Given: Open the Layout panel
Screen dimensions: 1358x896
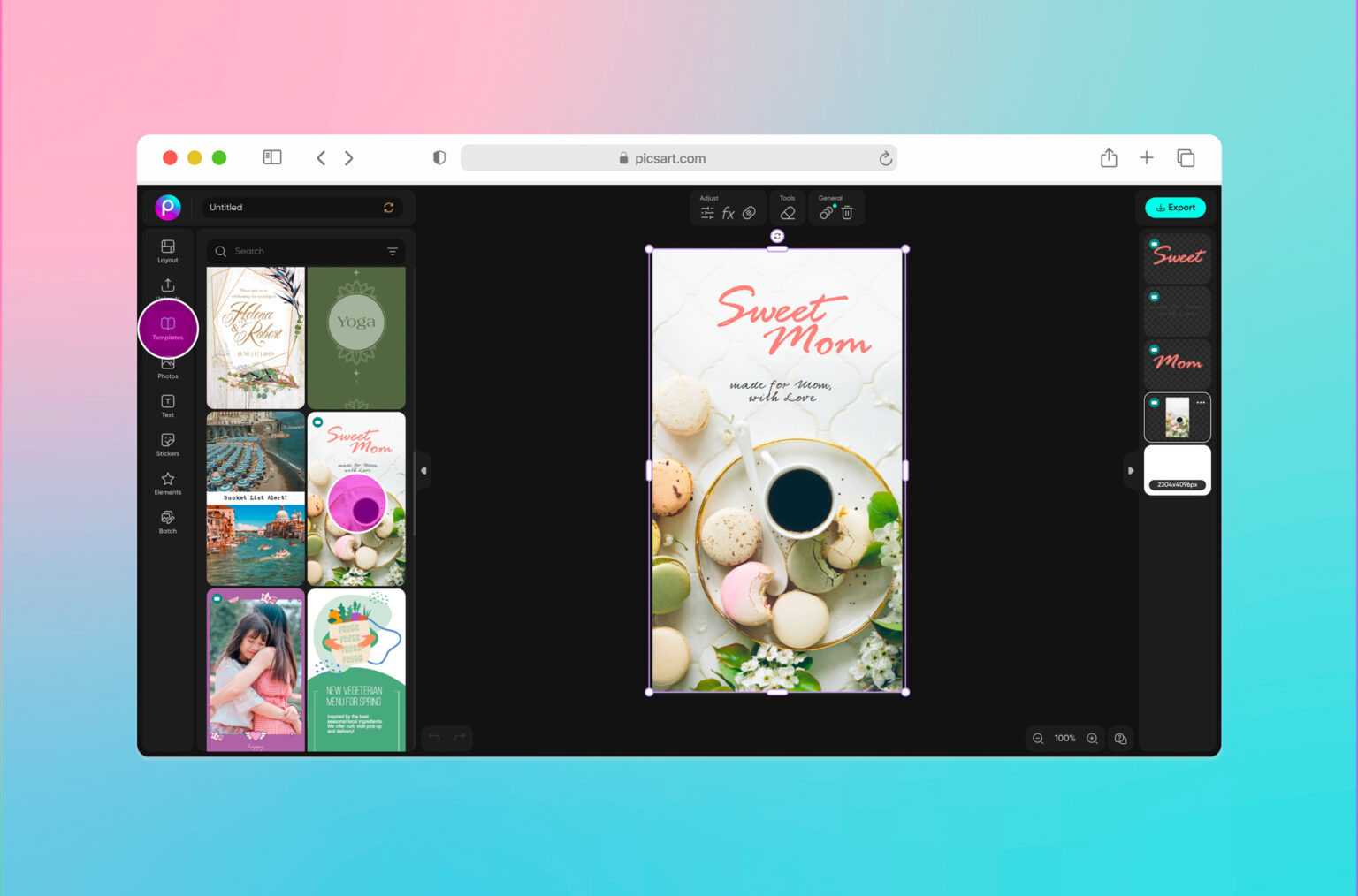Looking at the screenshot, I should pyautogui.click(x=167, y=252).
